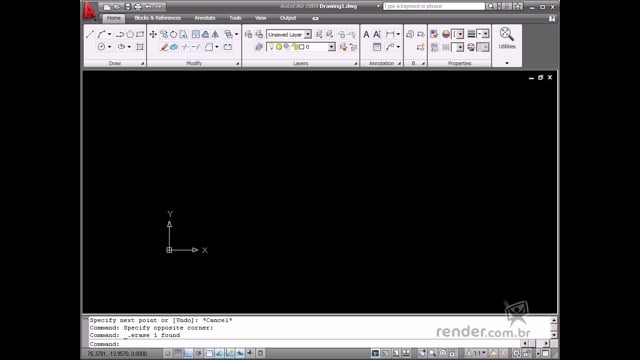Screen dimensions: 640x360
Task: Select the Rectangle tool in Draw panel
Action: 140,34
